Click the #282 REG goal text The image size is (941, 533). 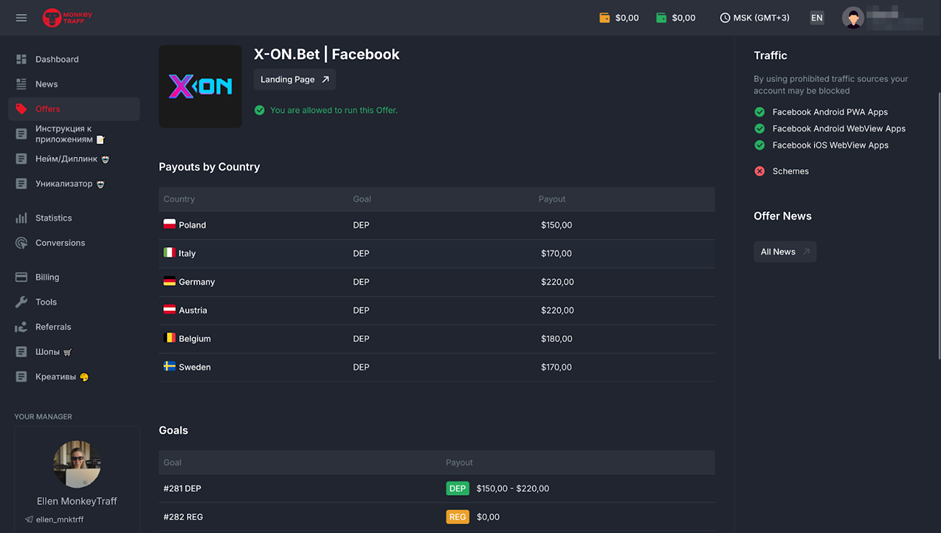pos(183,517)
